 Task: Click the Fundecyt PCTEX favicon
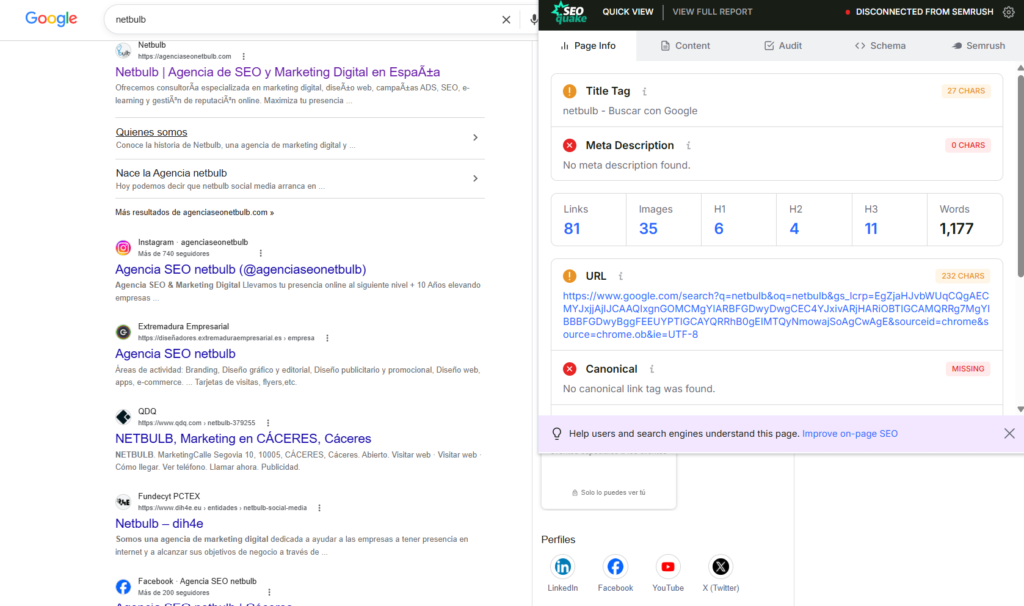[123, 502]
